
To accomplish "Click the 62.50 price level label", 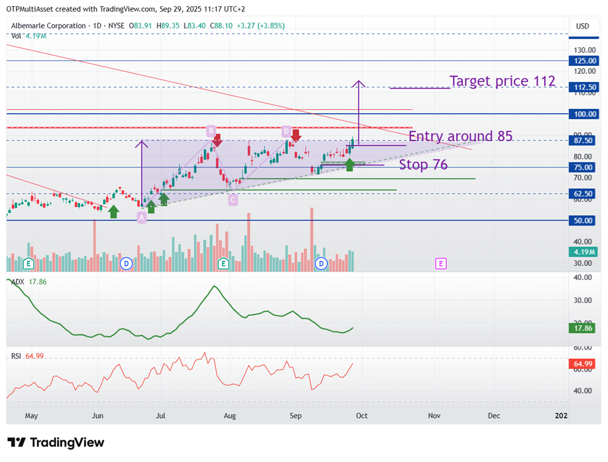I will click(582, 194).
